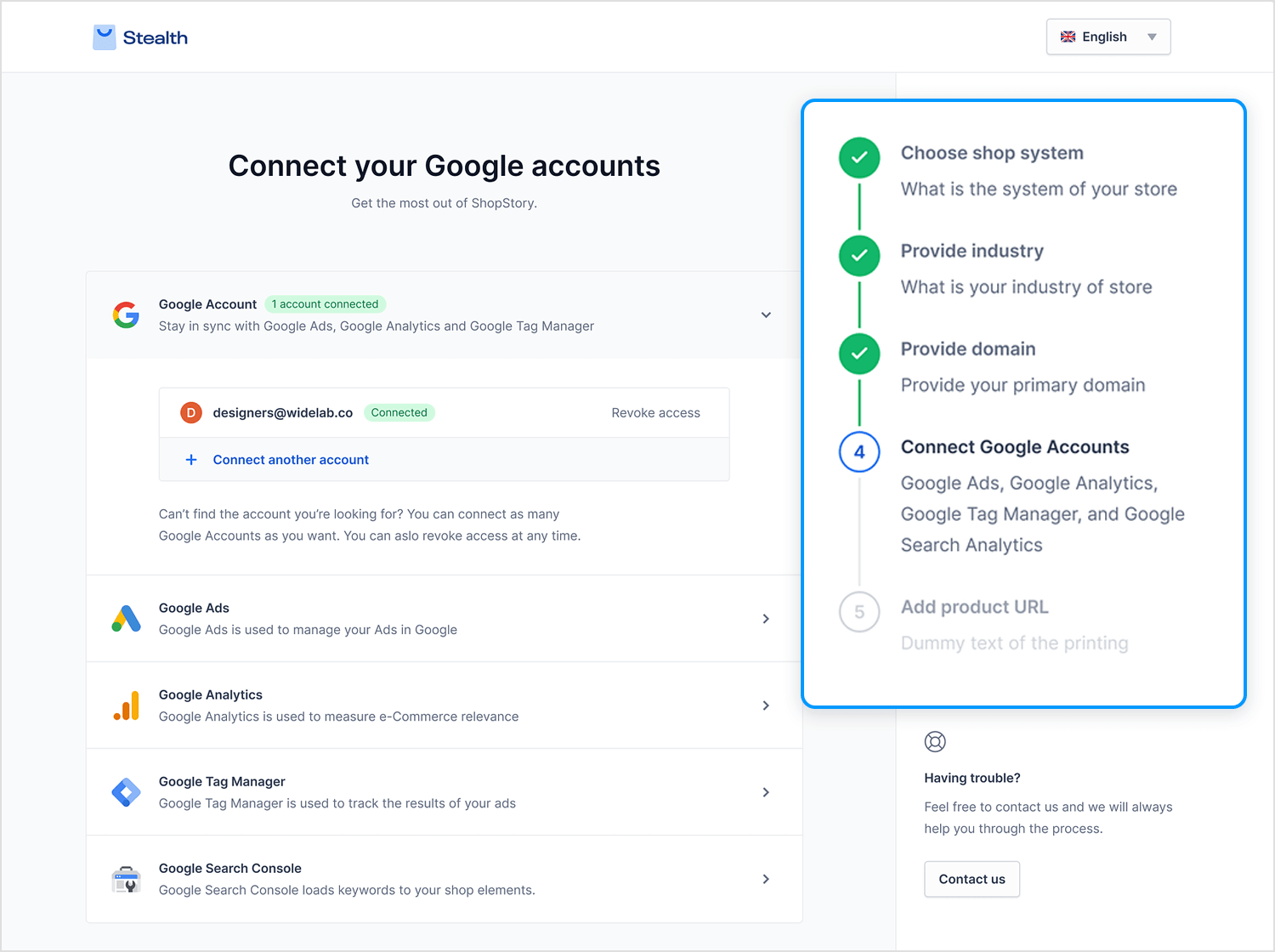Click the Contact us button

pyautogui.click(x=972, y=879)
